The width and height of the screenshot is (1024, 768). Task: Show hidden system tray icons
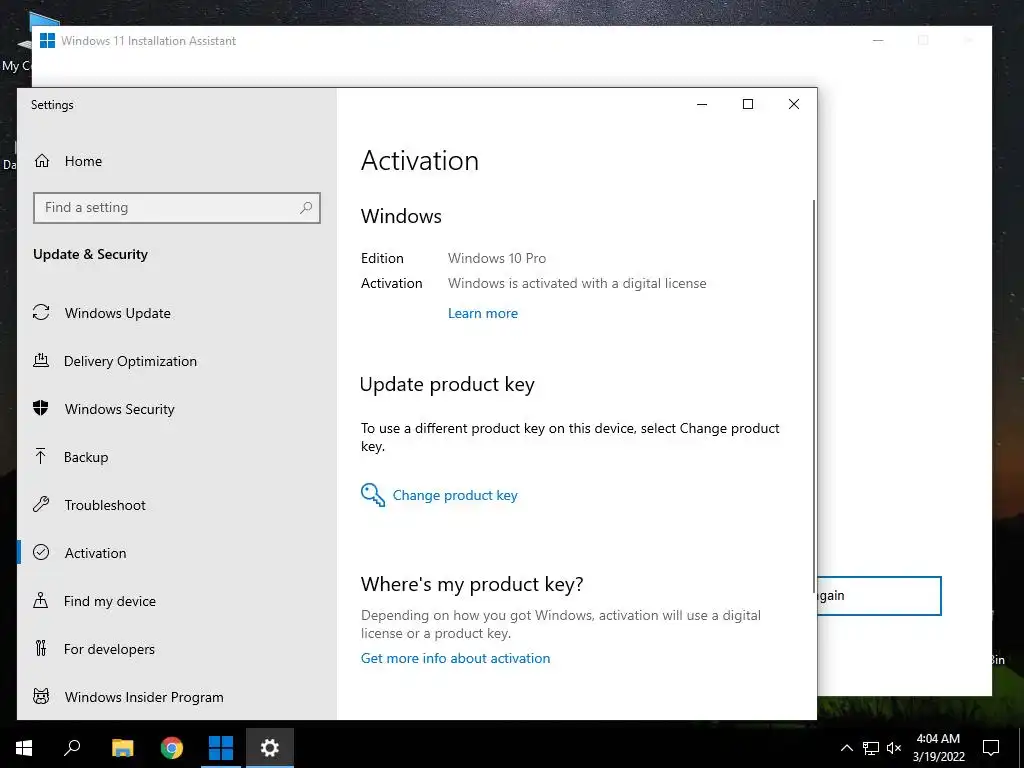point(846,748)
